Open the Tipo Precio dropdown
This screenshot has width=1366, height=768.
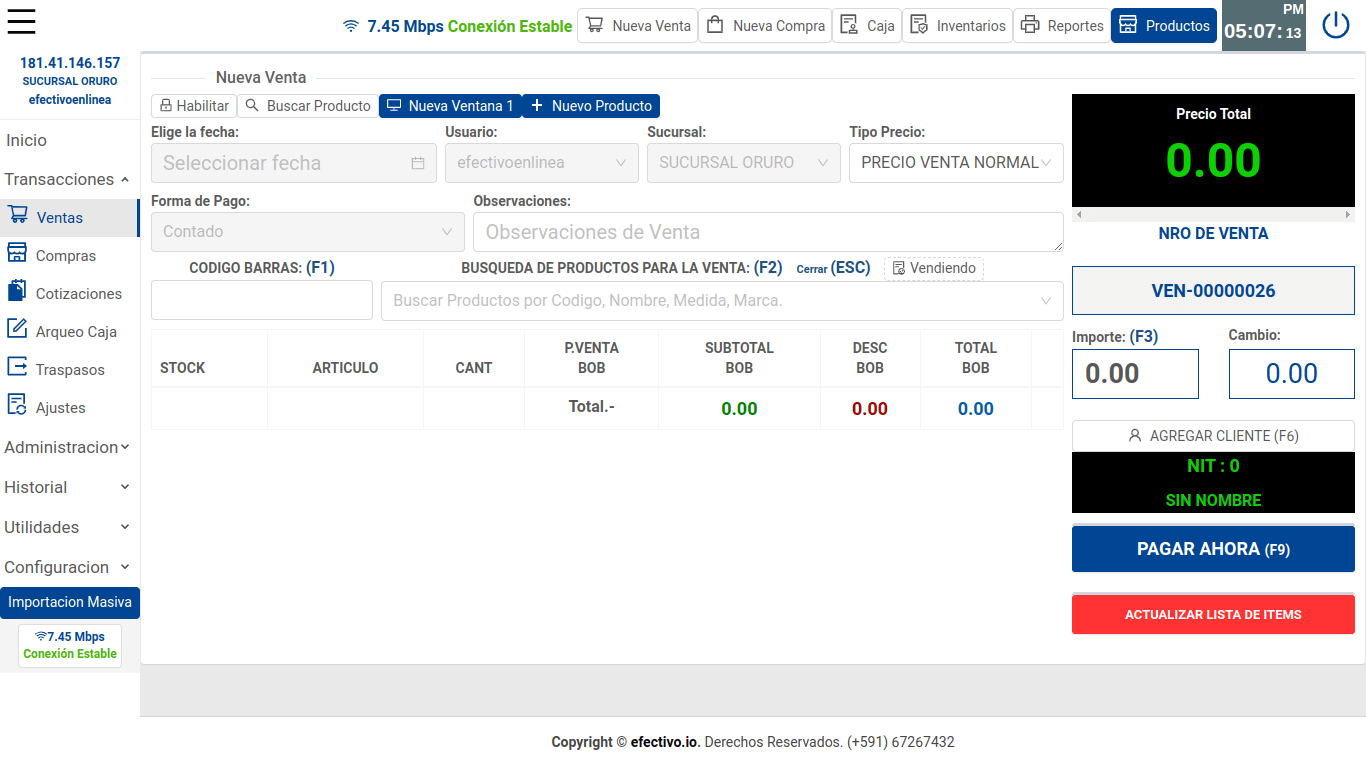[x=956, y=162]
